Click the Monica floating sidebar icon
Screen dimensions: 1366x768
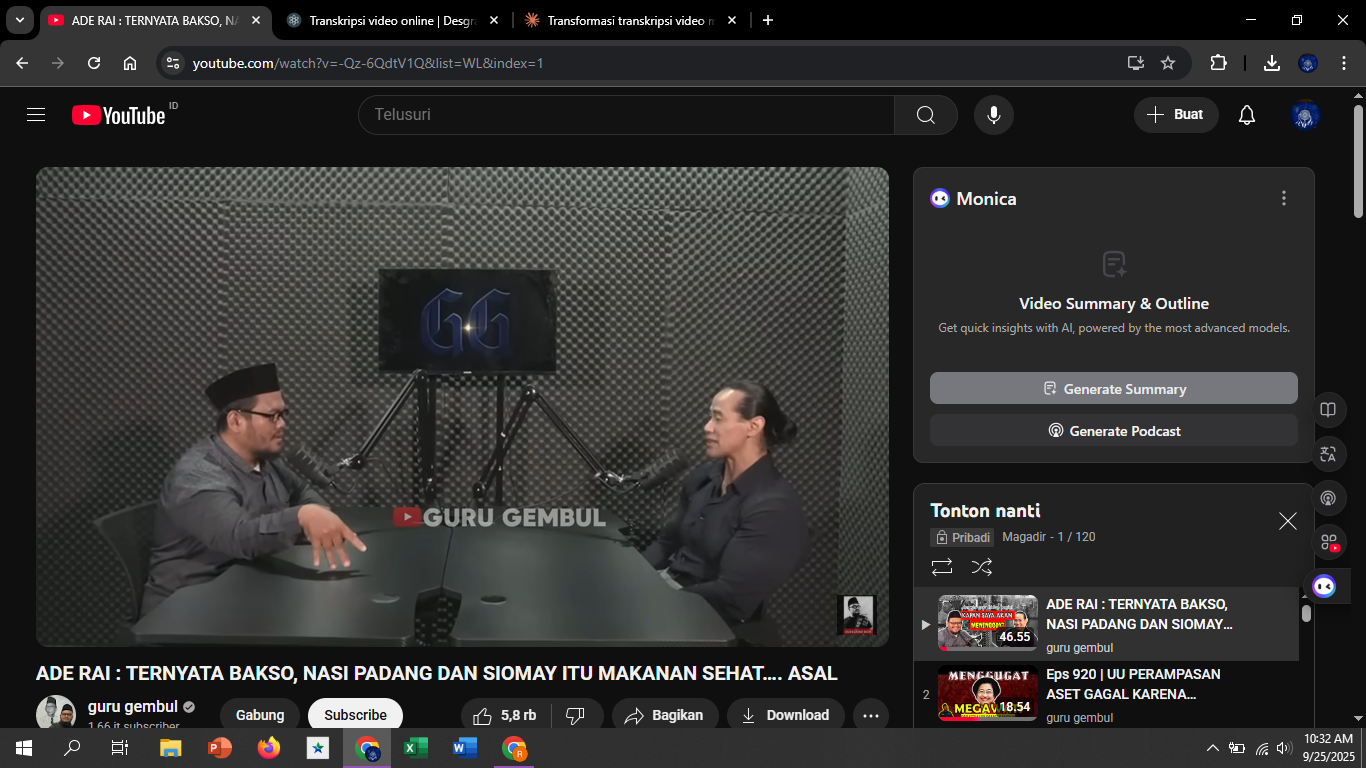coord(1324,586)
